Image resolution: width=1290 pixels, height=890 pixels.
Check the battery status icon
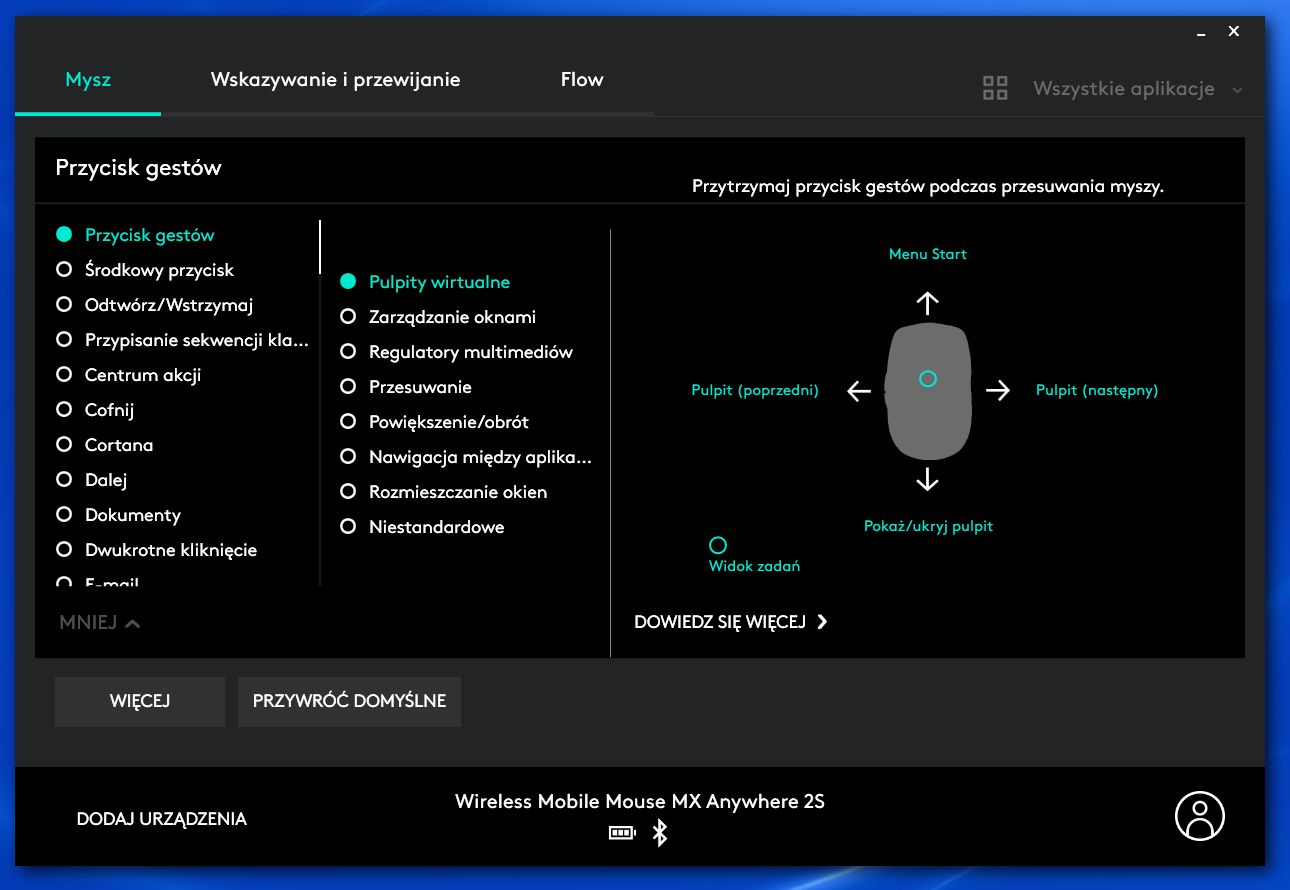[x=622, y=832]
